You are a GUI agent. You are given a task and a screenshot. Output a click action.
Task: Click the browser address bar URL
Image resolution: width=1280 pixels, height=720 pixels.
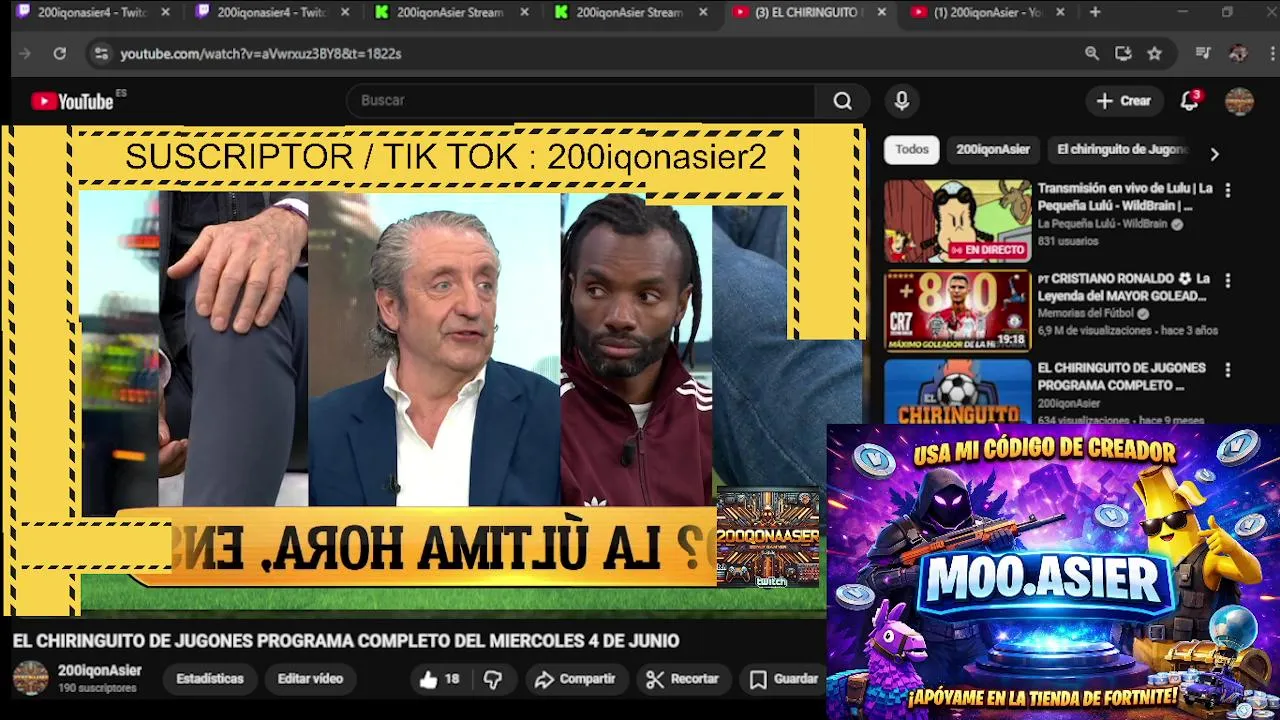click(x=261, y=54)
